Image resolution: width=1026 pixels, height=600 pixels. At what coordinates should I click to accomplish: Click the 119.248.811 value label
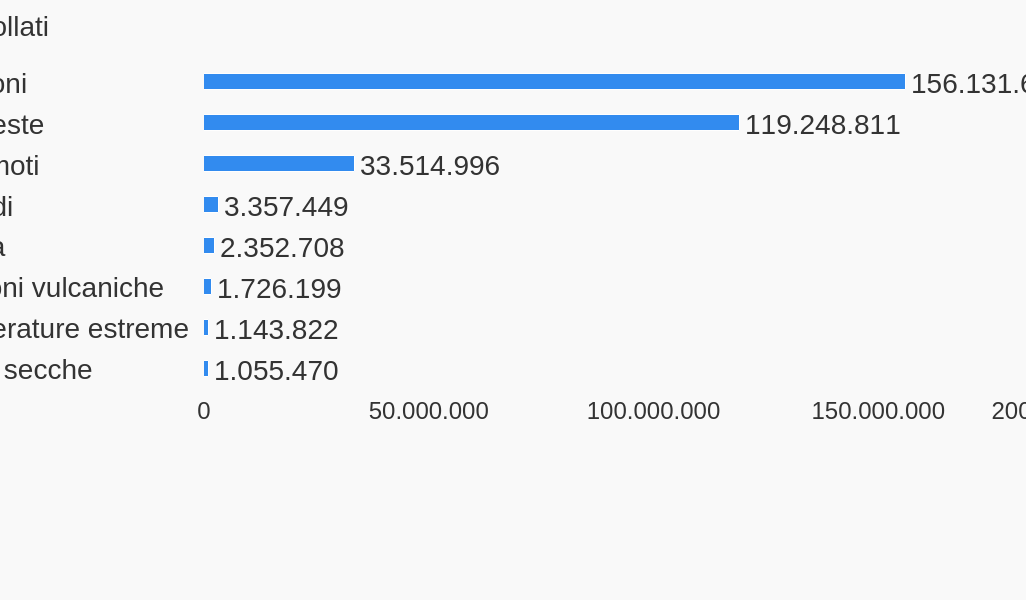(x=822, y=125)
